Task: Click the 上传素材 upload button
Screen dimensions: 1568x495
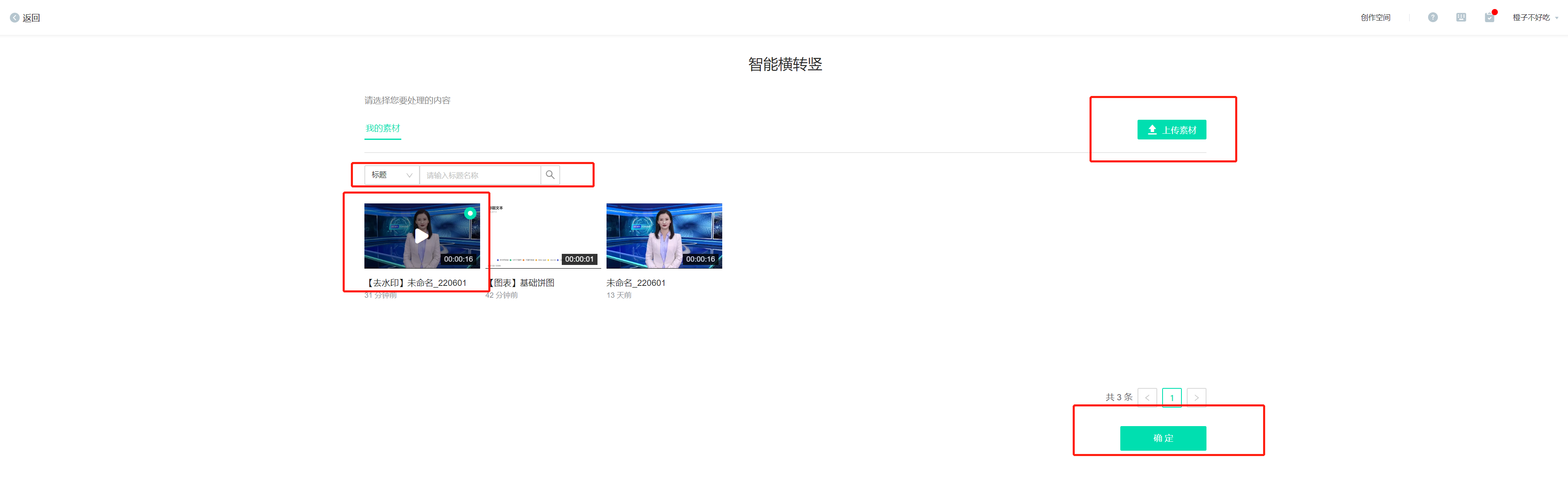Action: point(1172,130)
